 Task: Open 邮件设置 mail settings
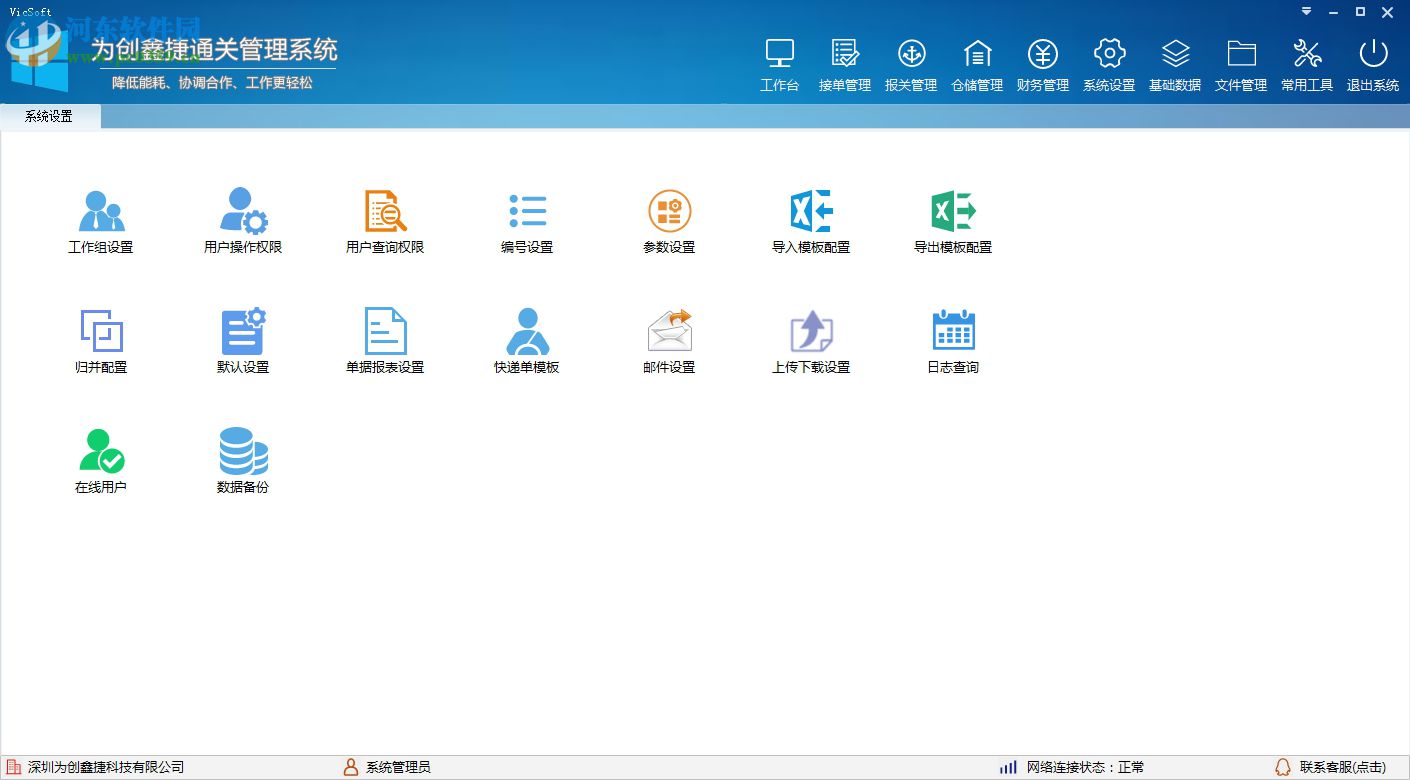pos(669,342)
